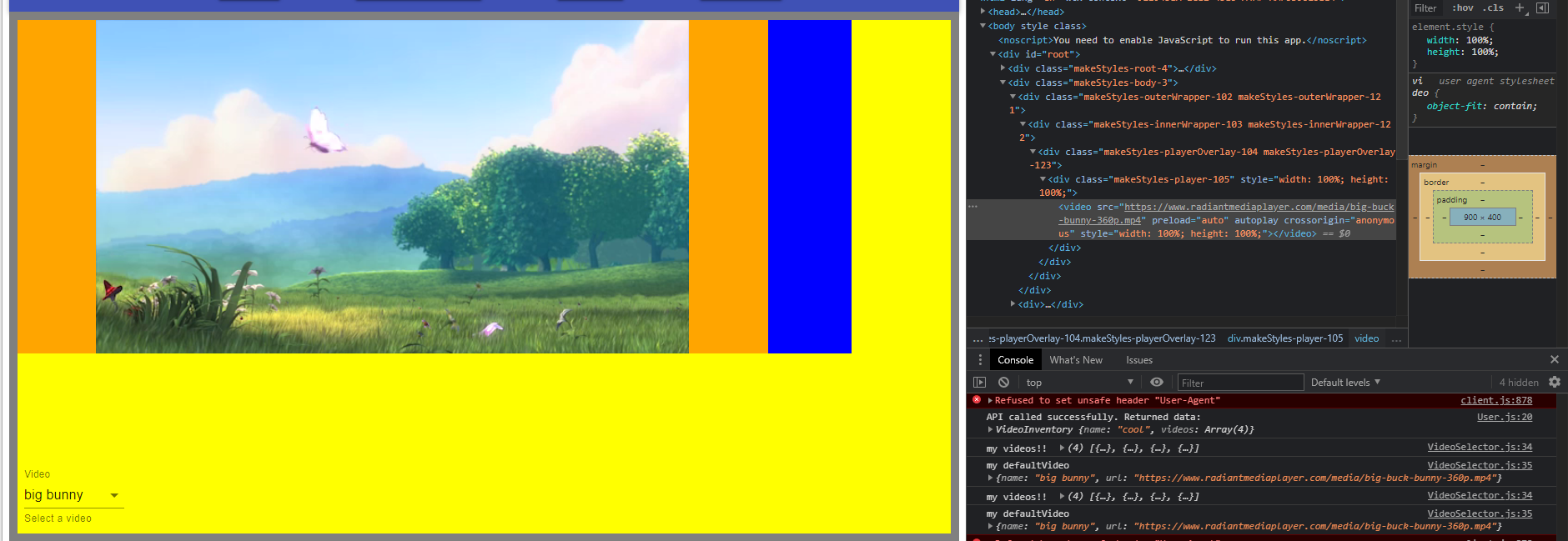Click the Big Buck Bunny video frame
Viewport: 1568px width, 541px height.
pos(392,187)
